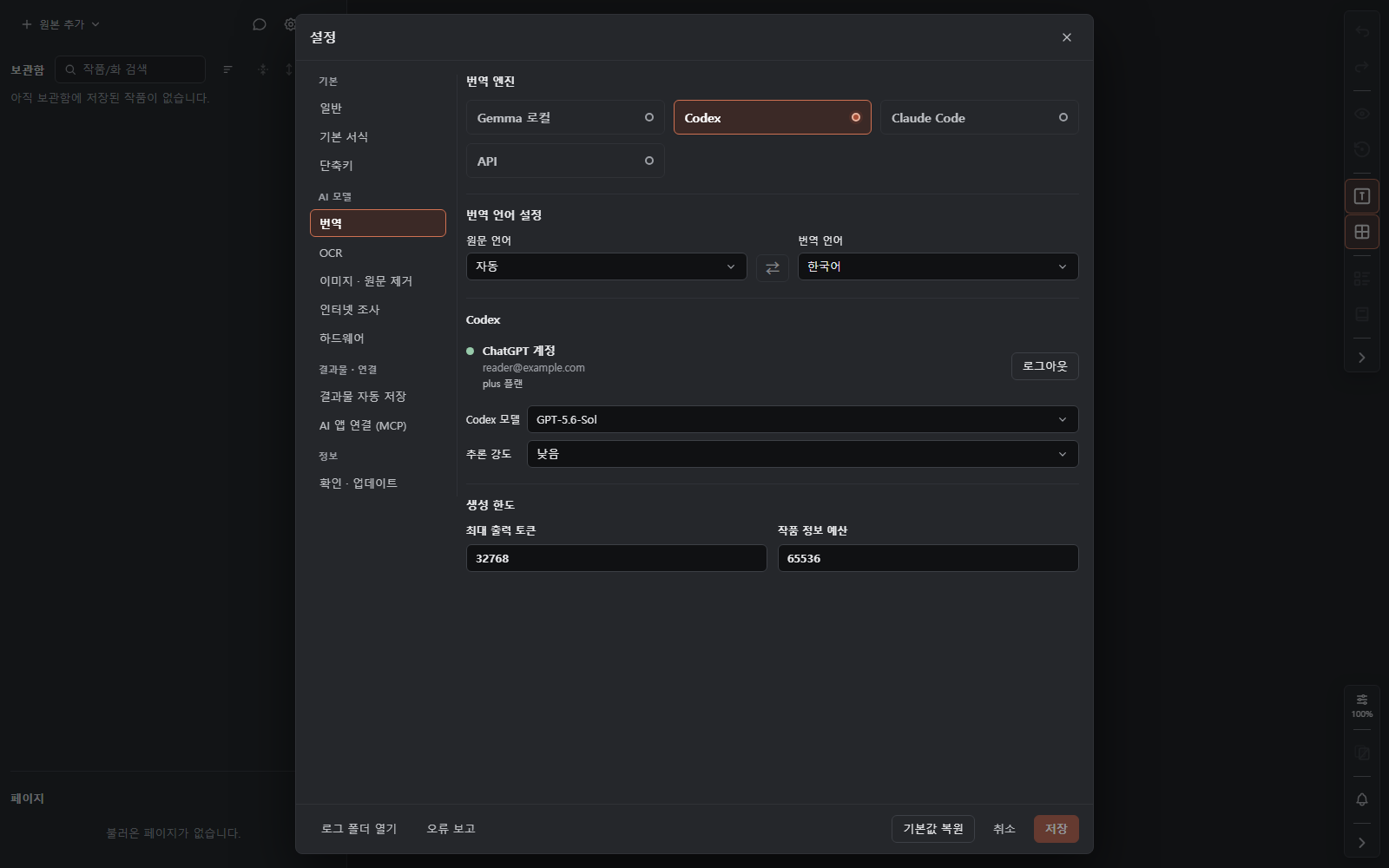Screen dimensions: 1389x868
Task: Select the Codex translation engine
Action: [x=773, y=117]
